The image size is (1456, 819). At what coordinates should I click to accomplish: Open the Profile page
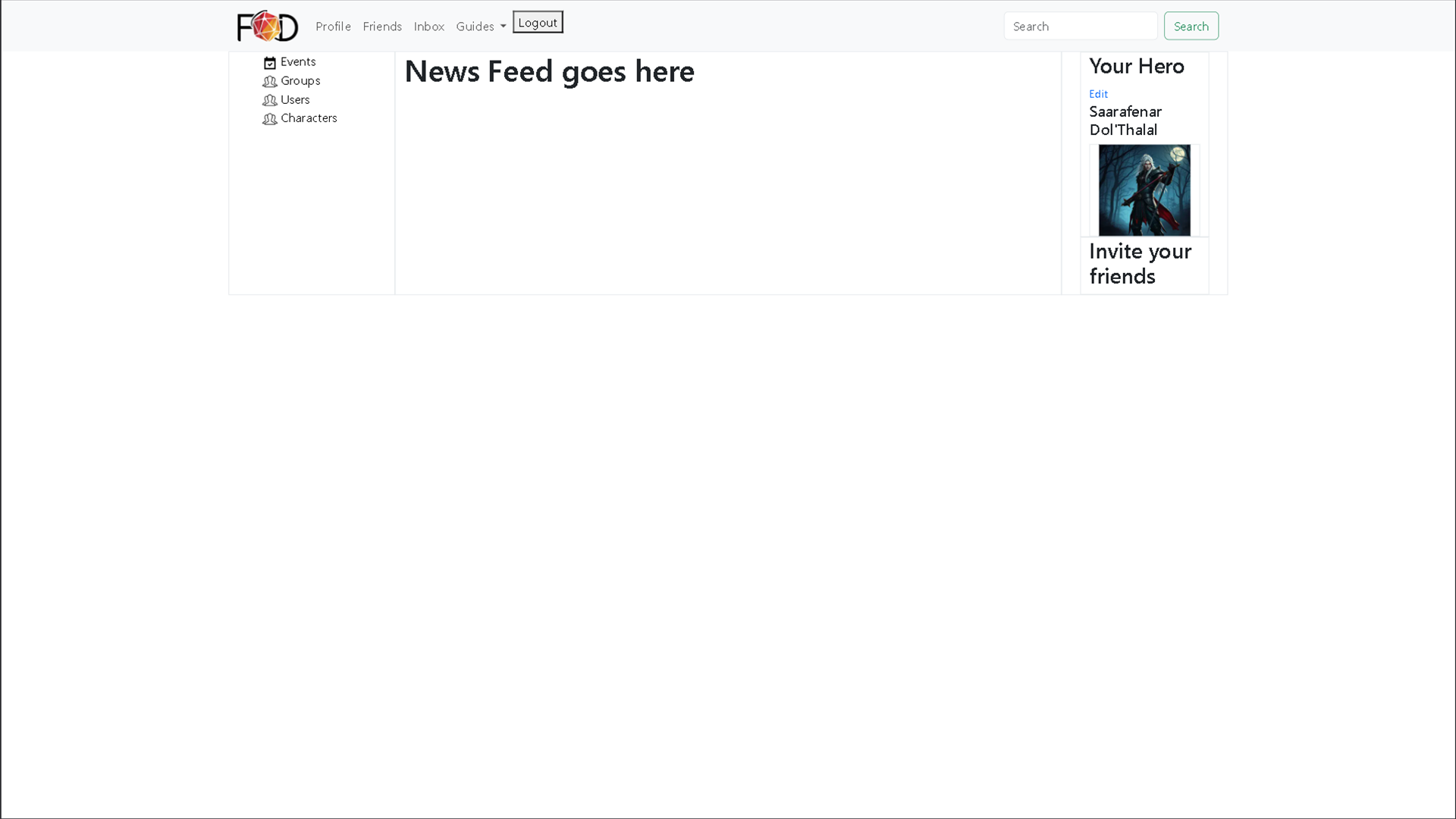click(333, 26)
